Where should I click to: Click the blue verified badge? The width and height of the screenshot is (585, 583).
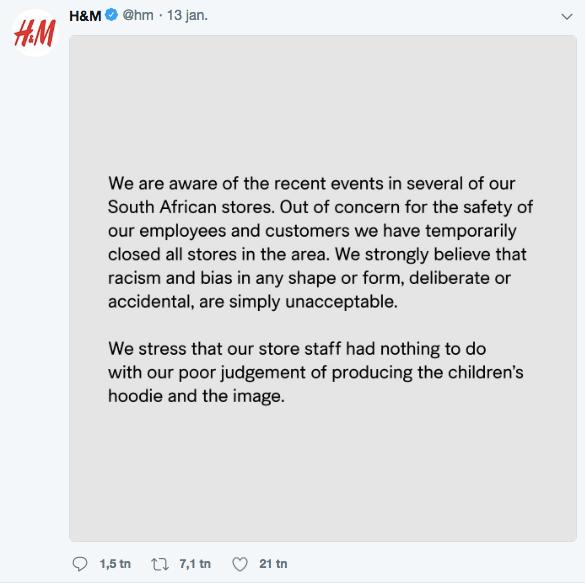(112, 15)
